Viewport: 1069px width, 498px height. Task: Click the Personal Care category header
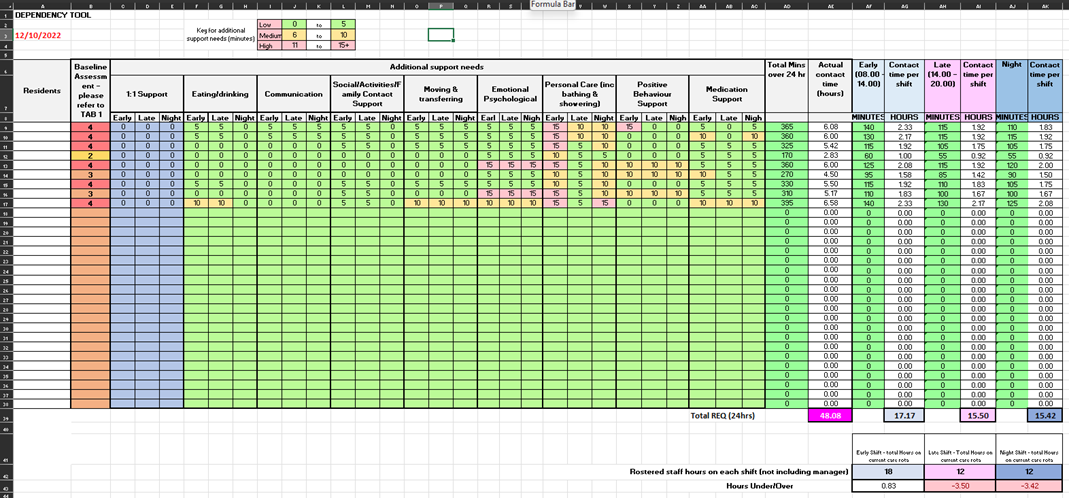click(580, 94)
